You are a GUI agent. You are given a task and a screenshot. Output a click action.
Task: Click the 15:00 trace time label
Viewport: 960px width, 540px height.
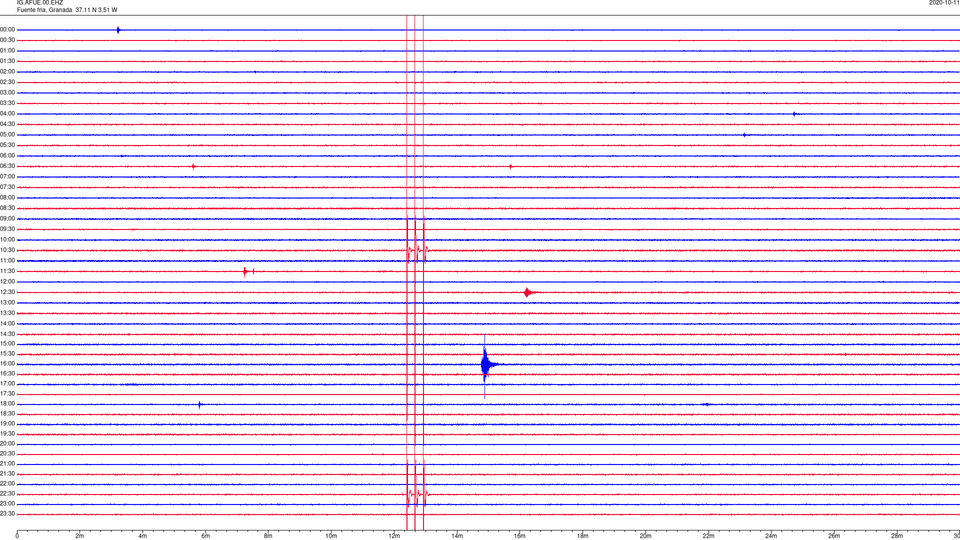tap(8, 344)
